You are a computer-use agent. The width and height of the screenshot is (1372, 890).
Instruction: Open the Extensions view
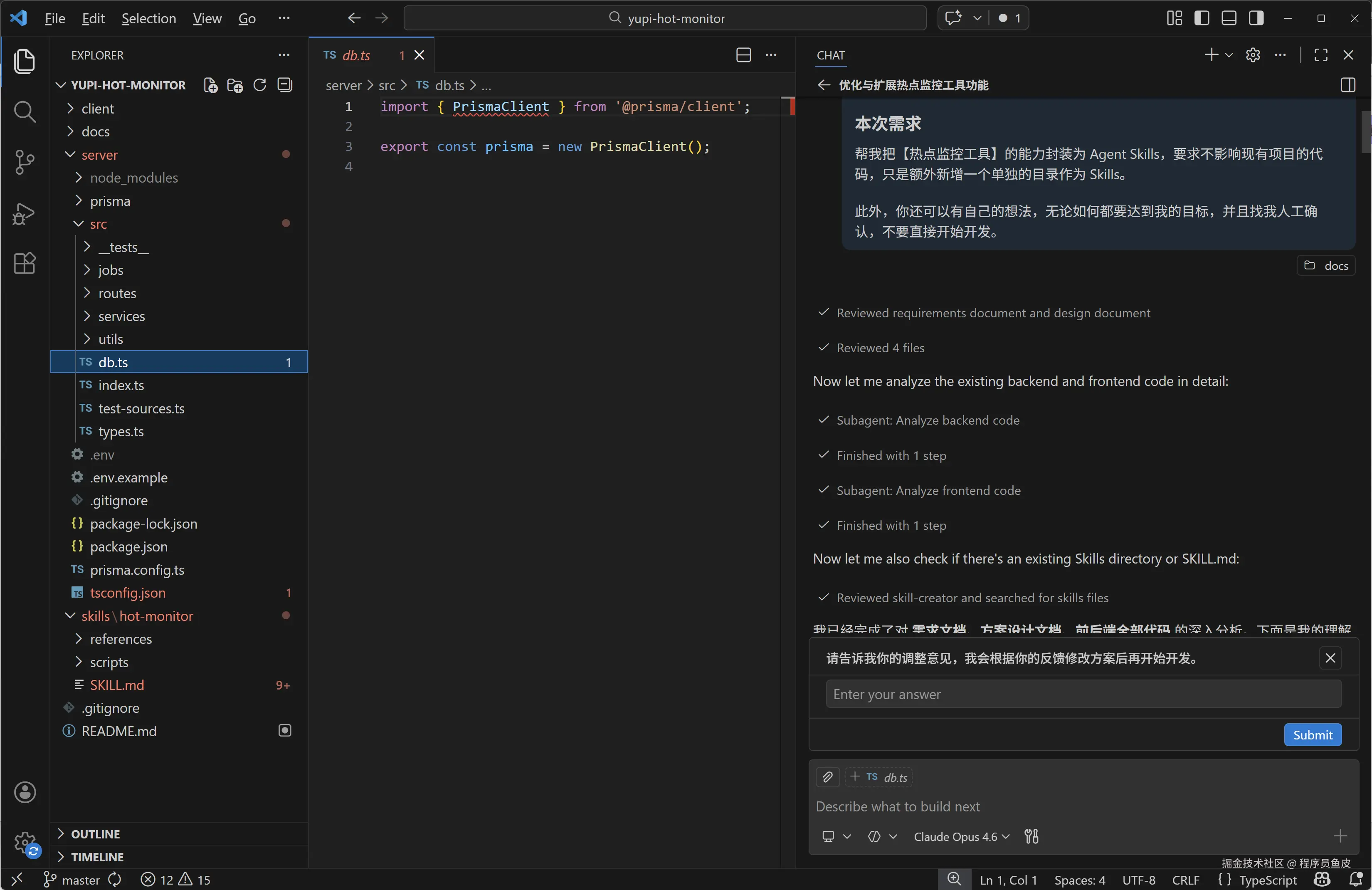click(24, 264)
